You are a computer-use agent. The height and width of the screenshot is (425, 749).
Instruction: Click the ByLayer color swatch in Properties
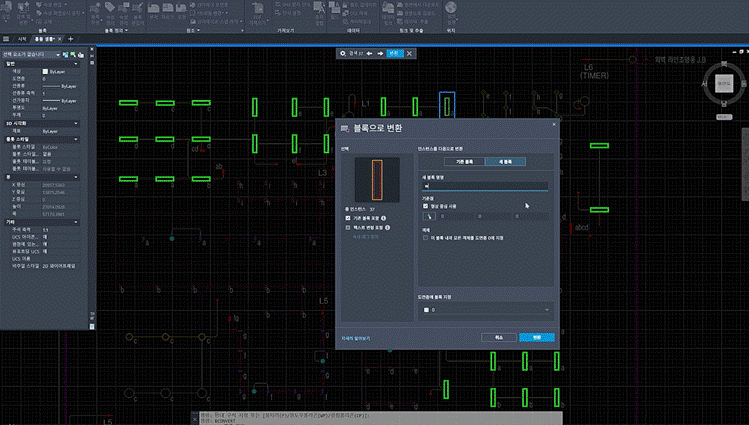click(45, 72)
